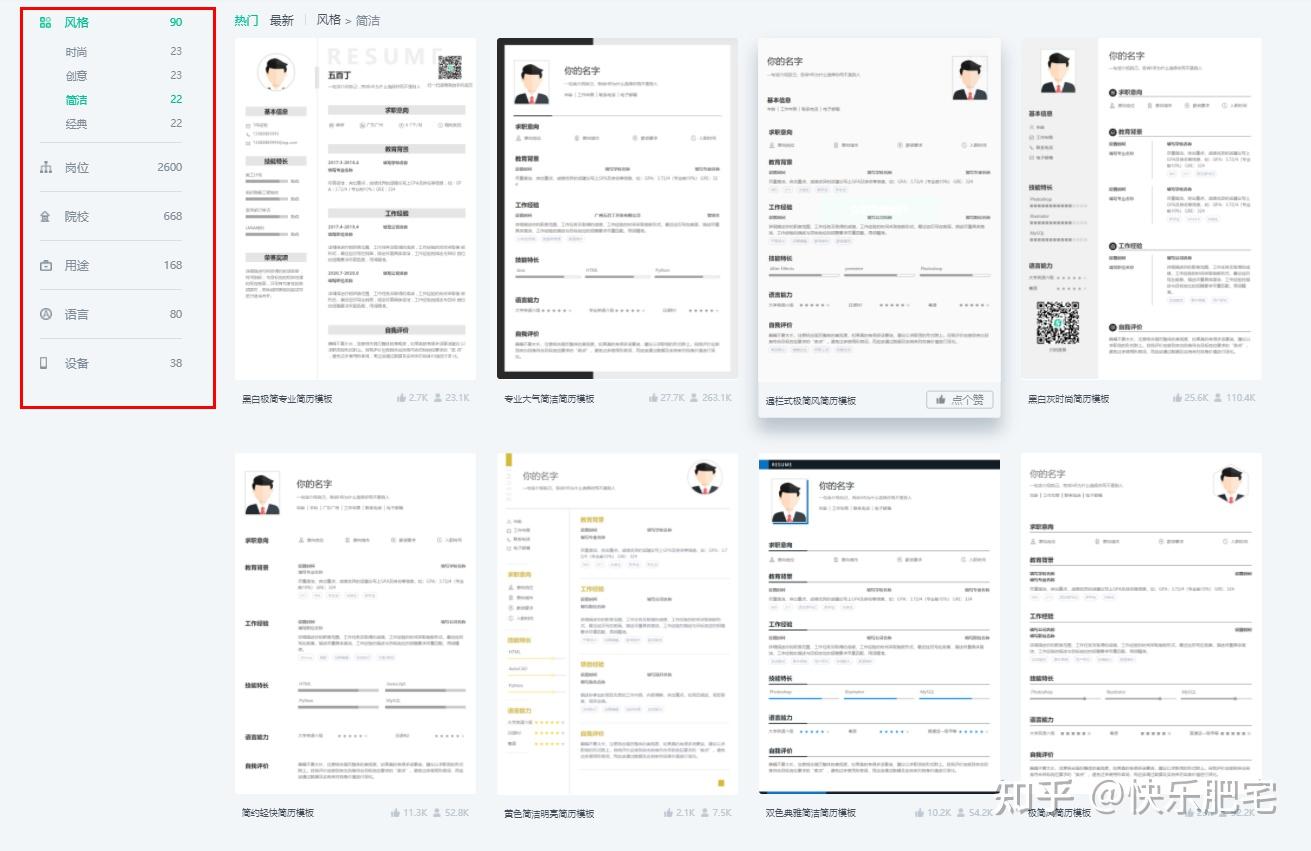This screenshot has width=1311, height=851.
Task: Click the 设备 phone icon
Action: click(x=44, y=363)
